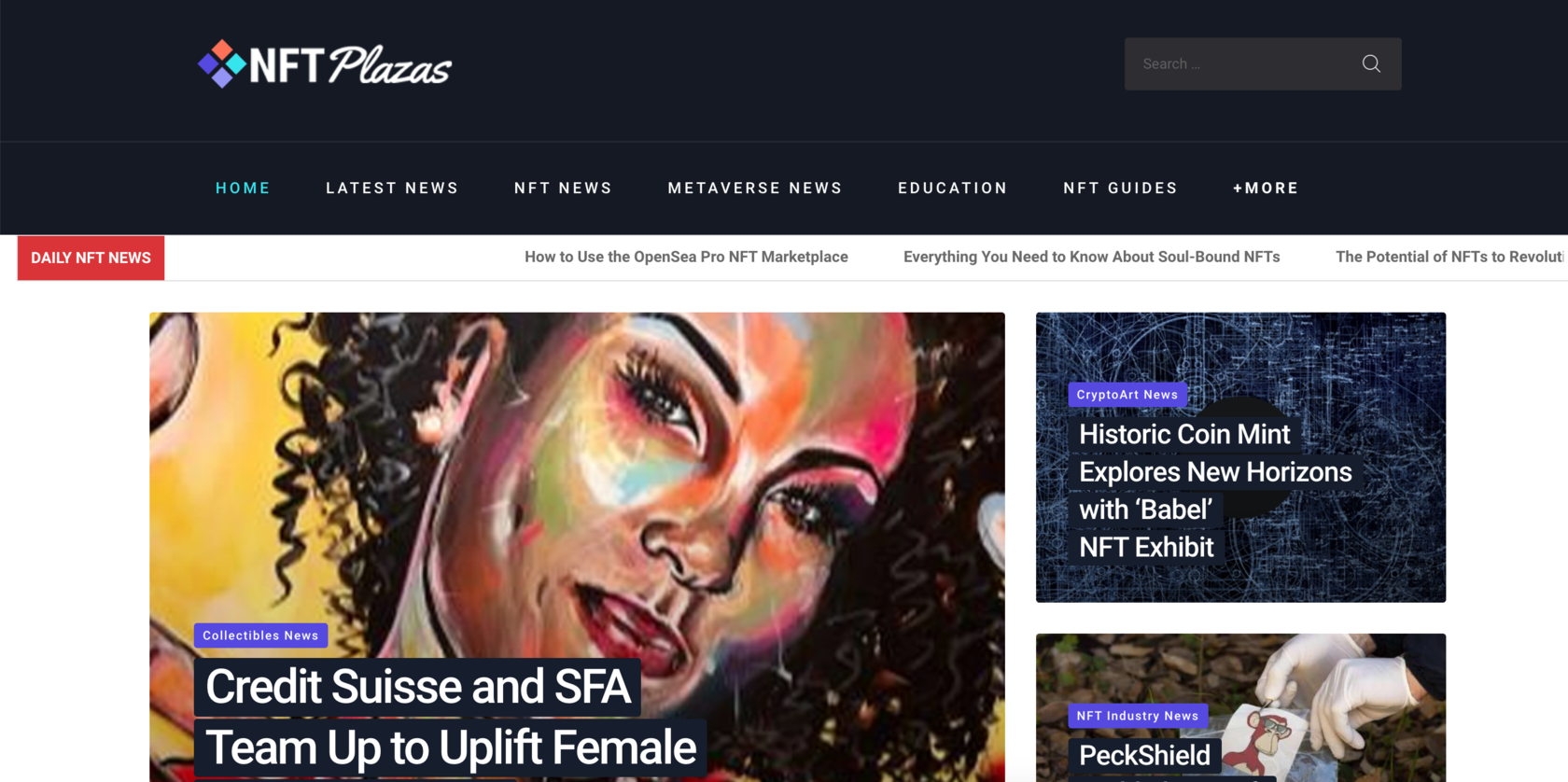Open the Historic Coin Mint Babel article
The image size is (1568, 782).
[1215, 491]
